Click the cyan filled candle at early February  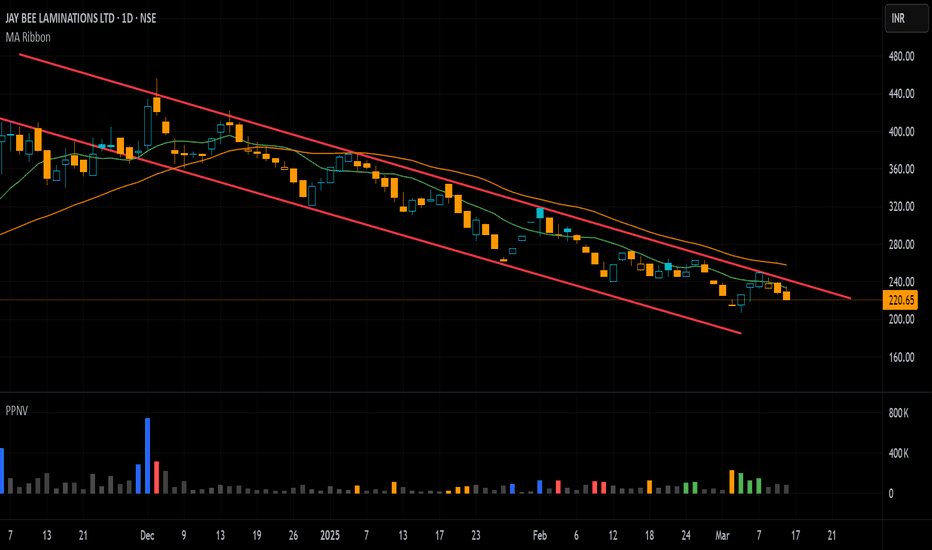coord(540,213)
